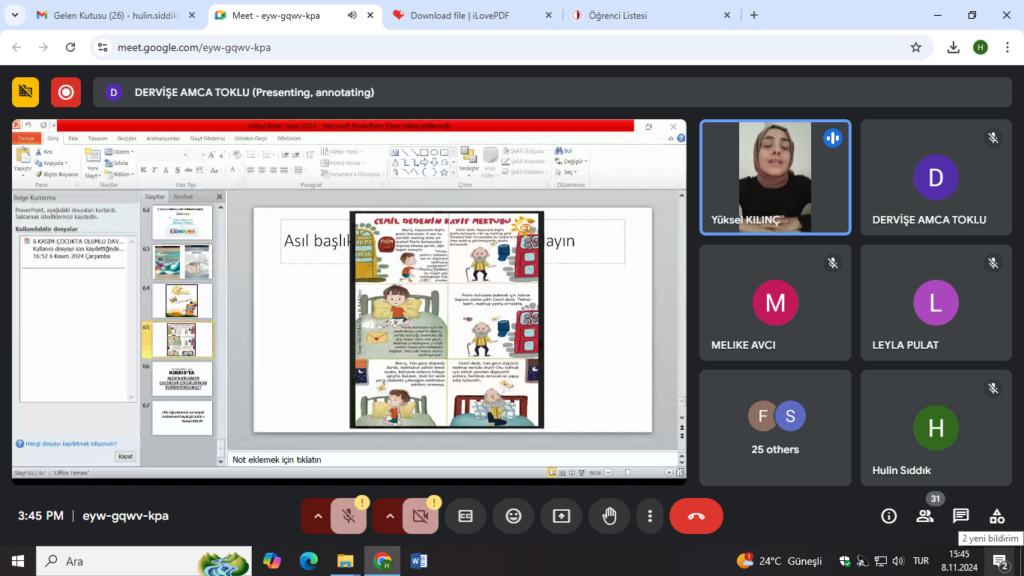This screenshot has height=576, width=1024.
Task: Show the participants people panel
Action: pos(924,516)
